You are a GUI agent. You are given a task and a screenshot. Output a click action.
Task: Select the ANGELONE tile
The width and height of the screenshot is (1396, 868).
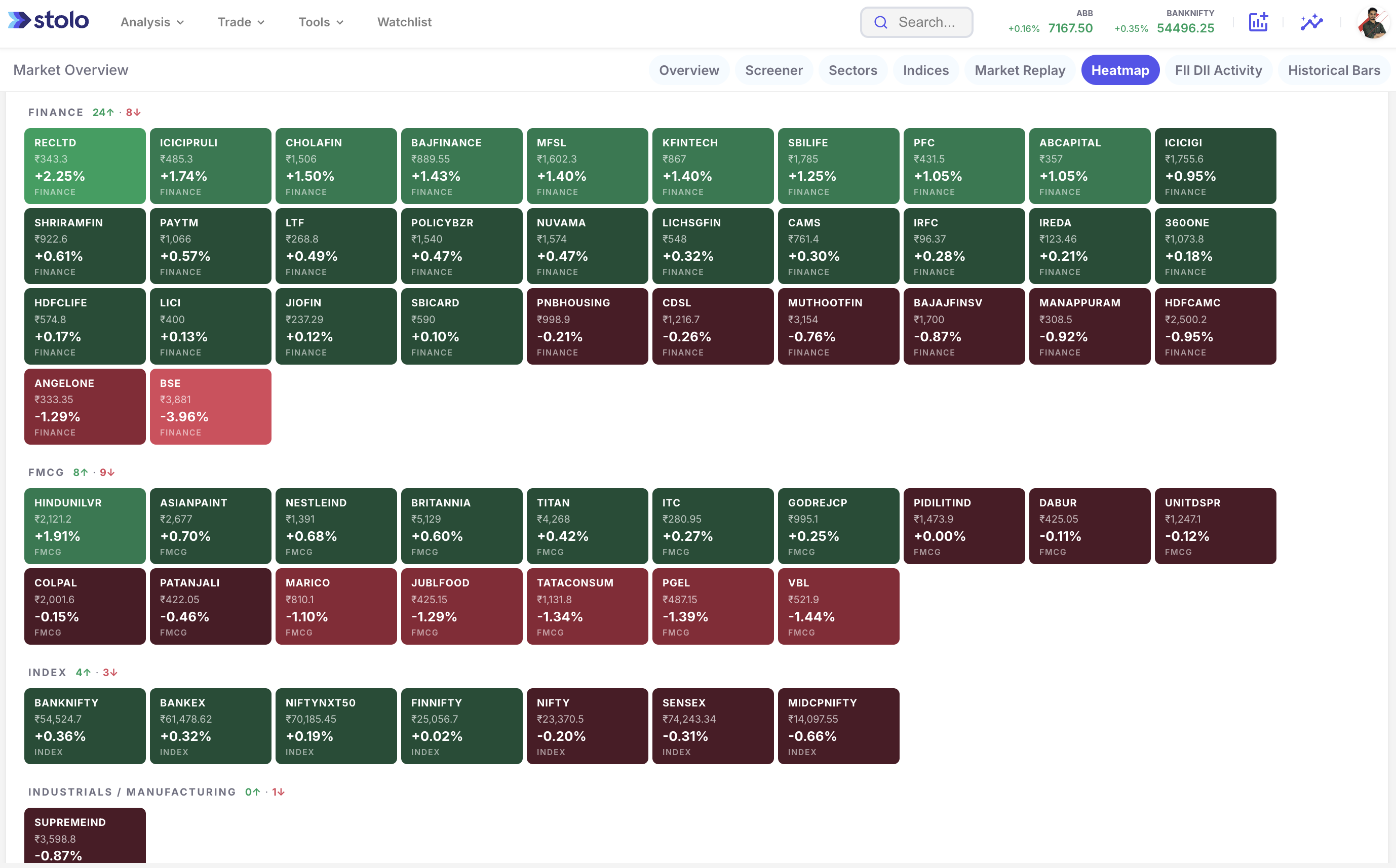coord(85,407)
